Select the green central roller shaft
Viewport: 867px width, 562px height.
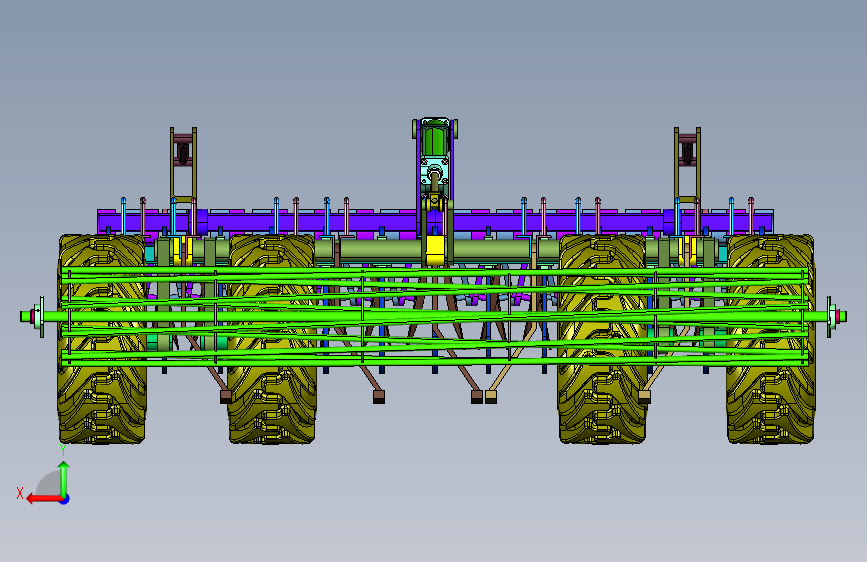click(434, 316)
